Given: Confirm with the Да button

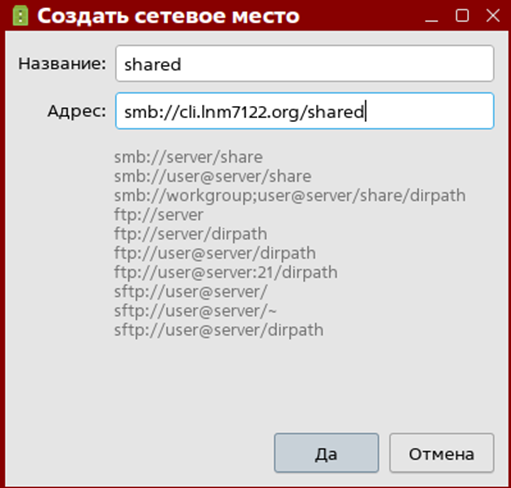Looking at the screenshot, I should (326, 453).
